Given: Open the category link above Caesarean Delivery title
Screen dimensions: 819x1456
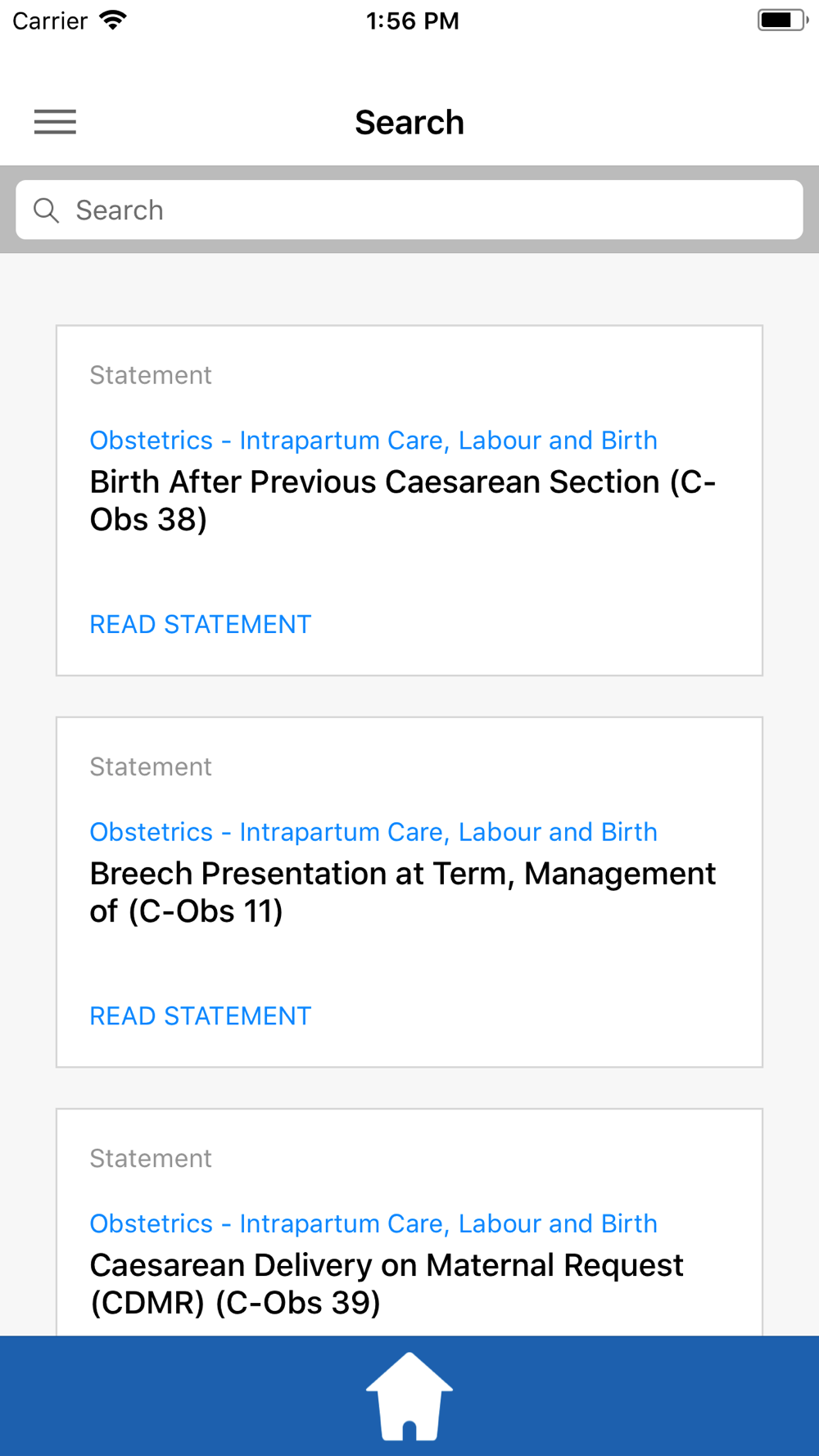Looking at the screenshot, I should 373,1223.
